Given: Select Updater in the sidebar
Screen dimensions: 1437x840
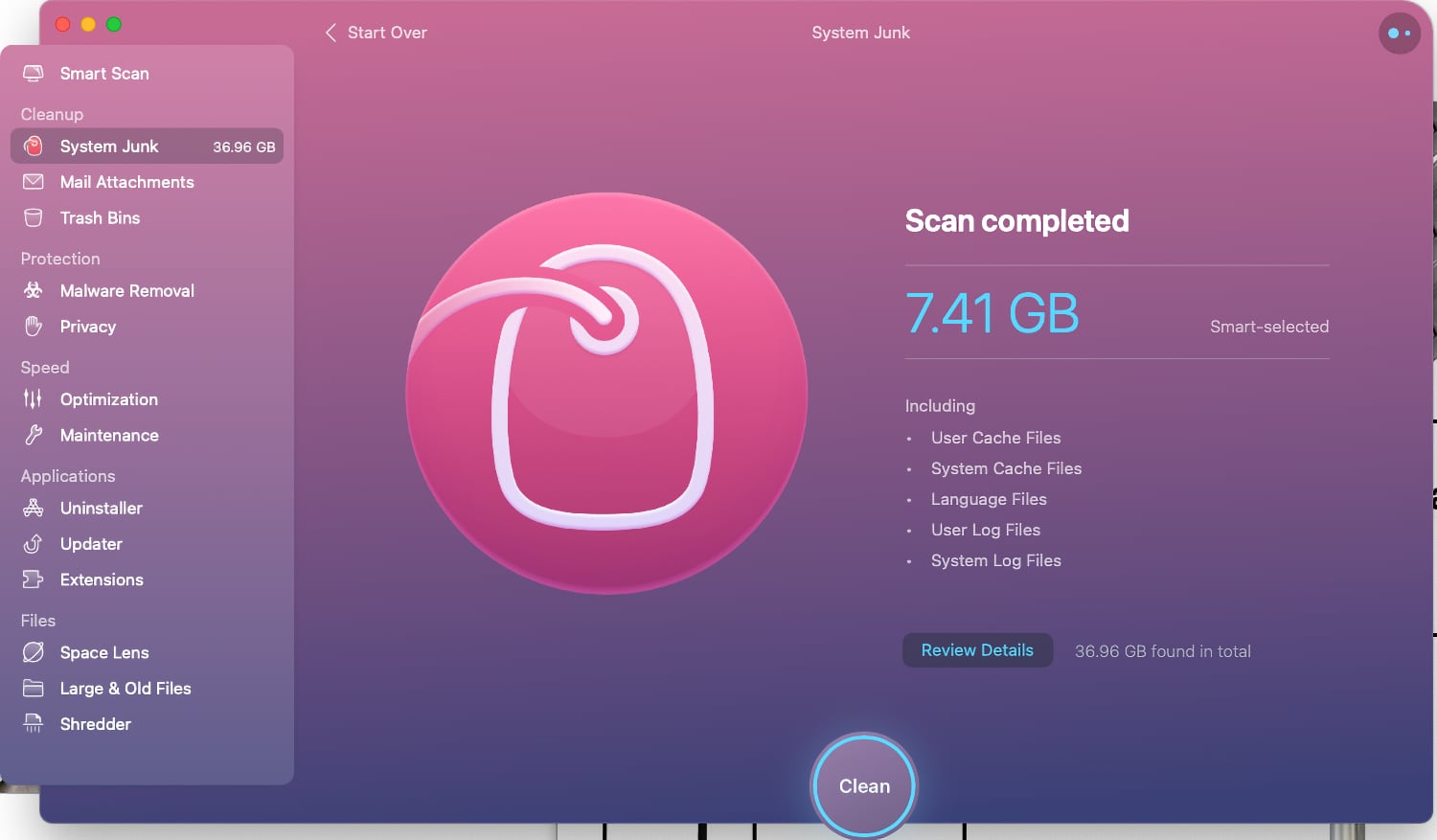Looking at the screenshot, I should 147,544.
